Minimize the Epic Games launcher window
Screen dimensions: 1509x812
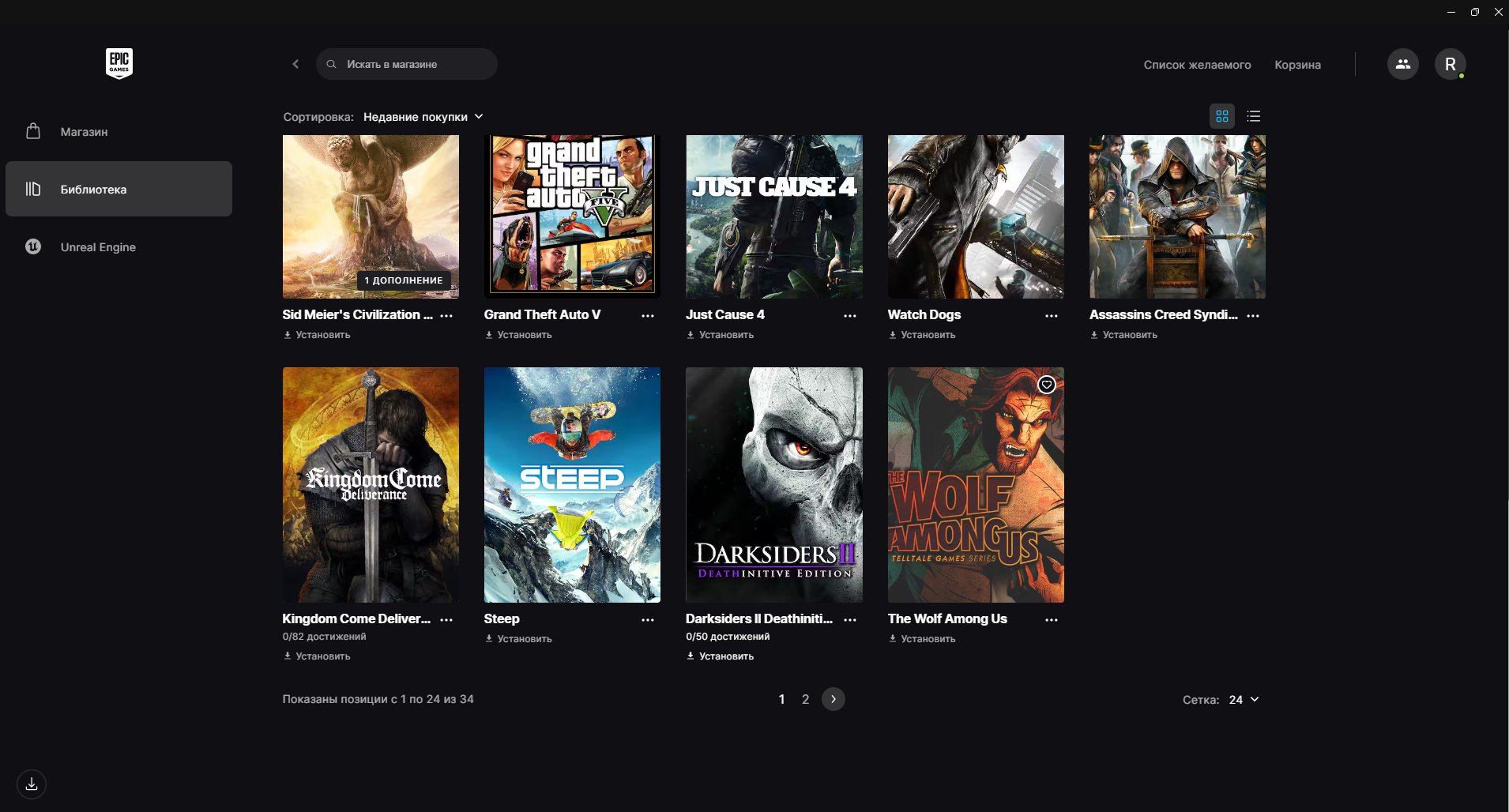tap(1451, 12)
